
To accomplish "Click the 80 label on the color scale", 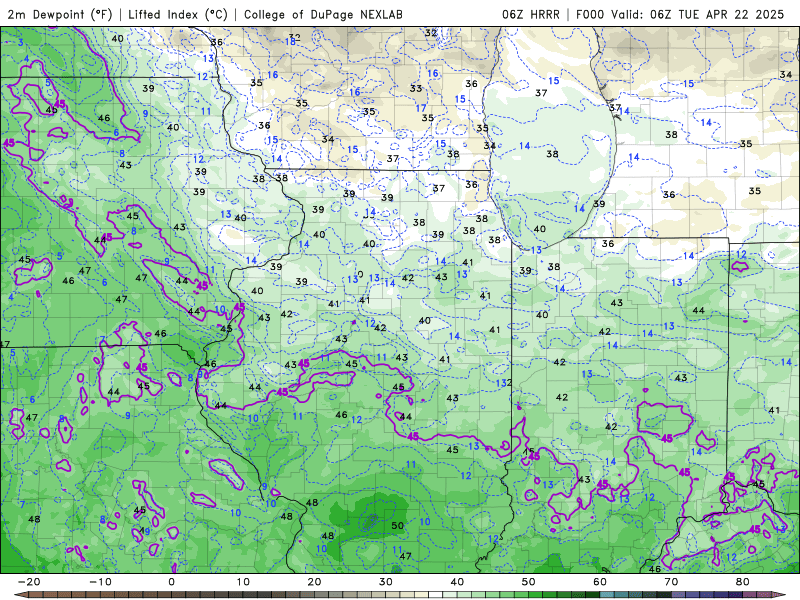I will [x=743, y=582].
